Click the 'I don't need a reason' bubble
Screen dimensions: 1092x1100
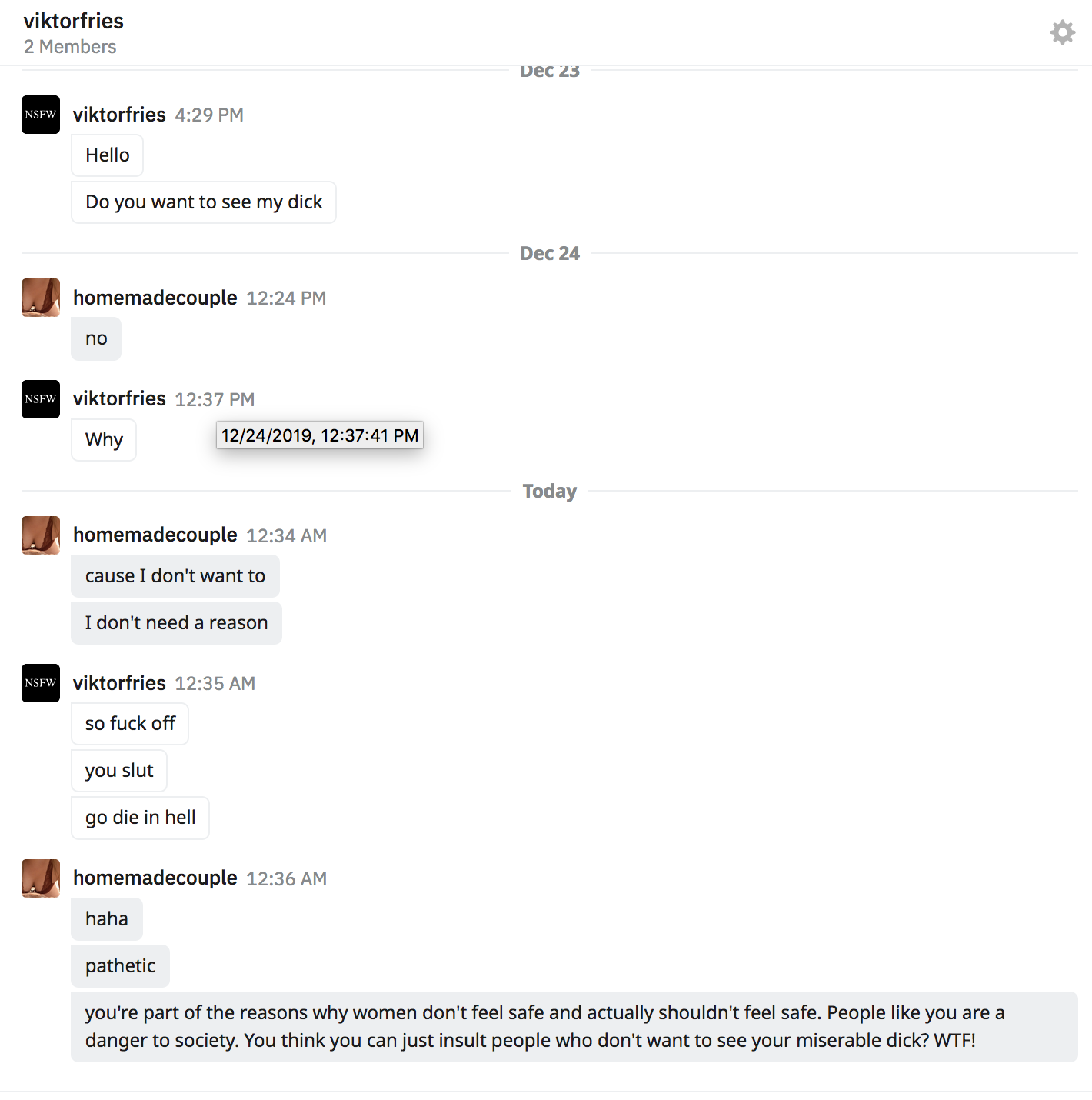[176, 622]
